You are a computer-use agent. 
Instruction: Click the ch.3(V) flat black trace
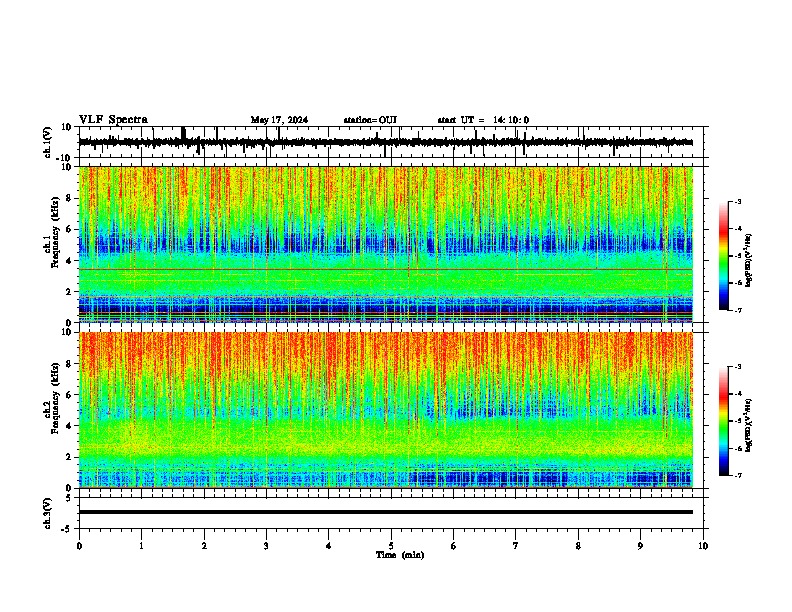point(386,512)
